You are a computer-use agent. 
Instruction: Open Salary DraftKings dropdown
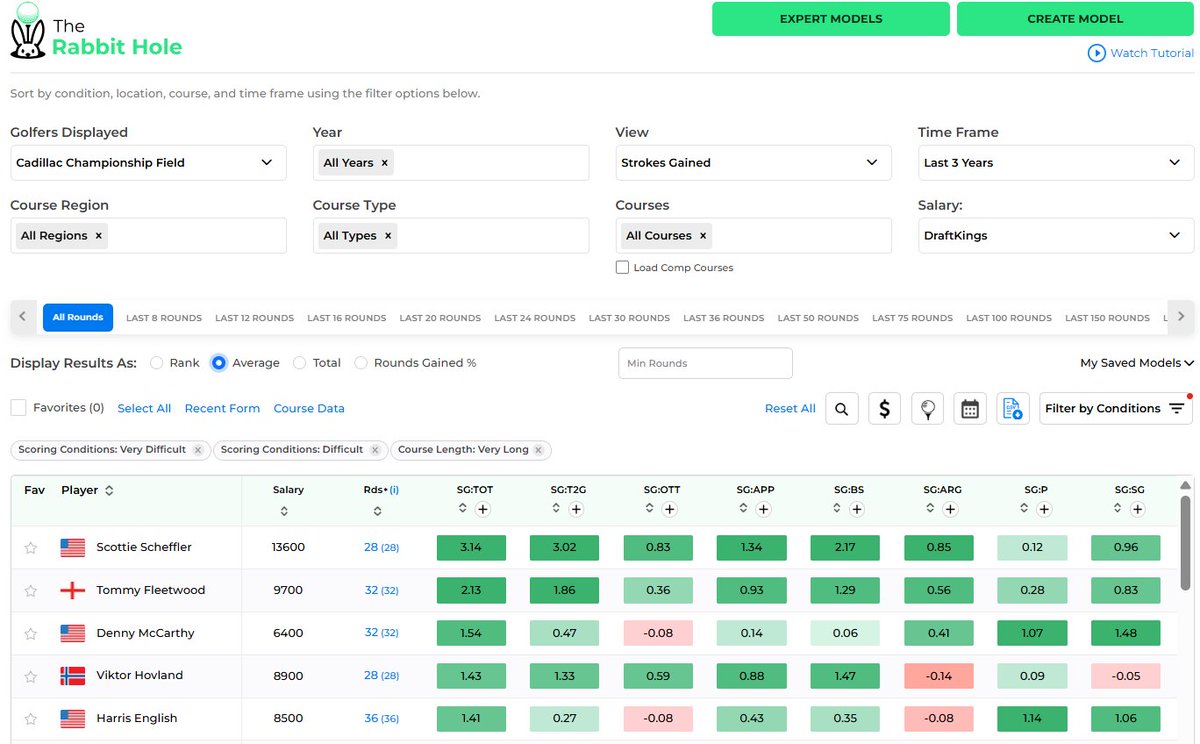1056,236
